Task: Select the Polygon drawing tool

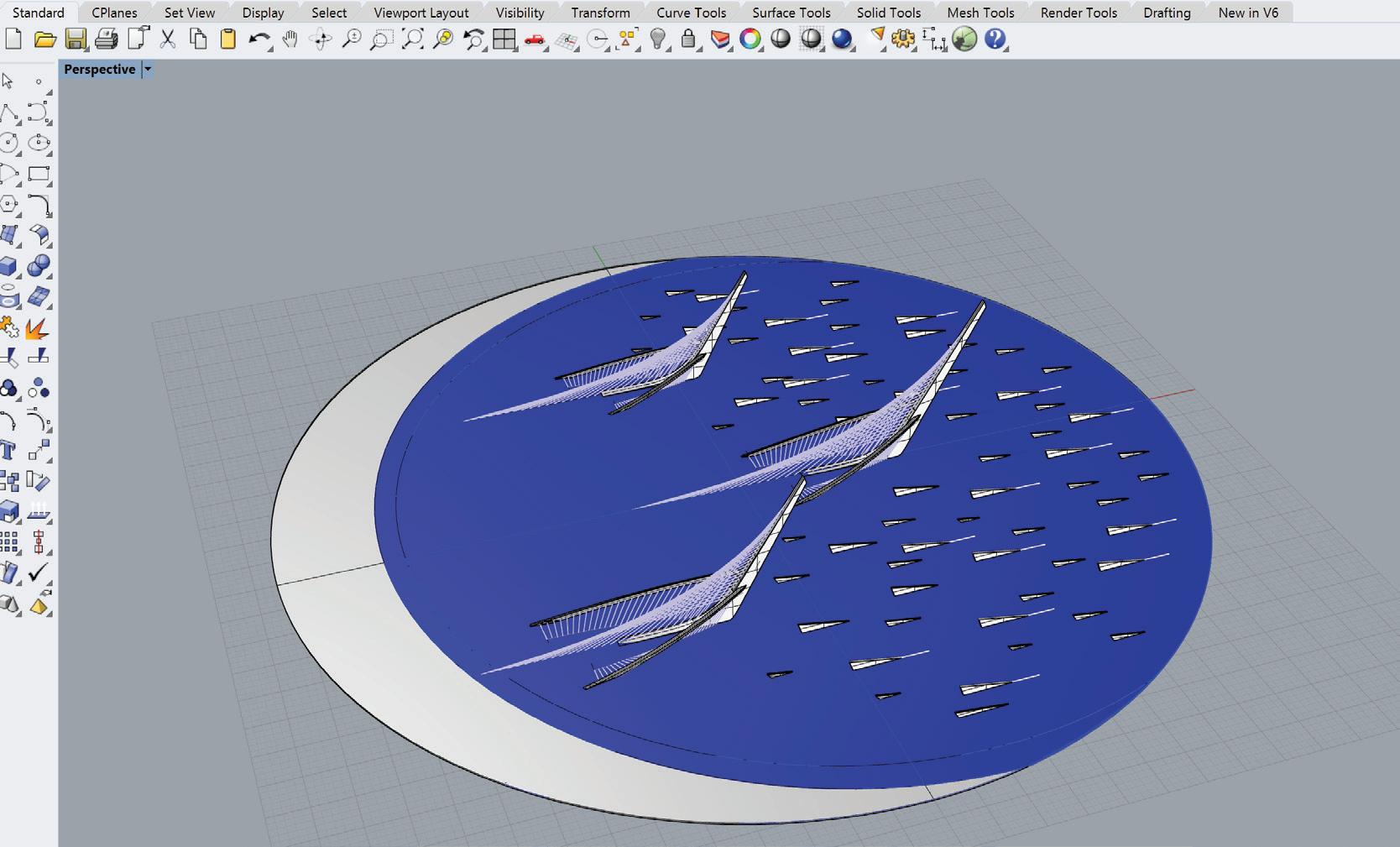Action: tap(9, 204)
